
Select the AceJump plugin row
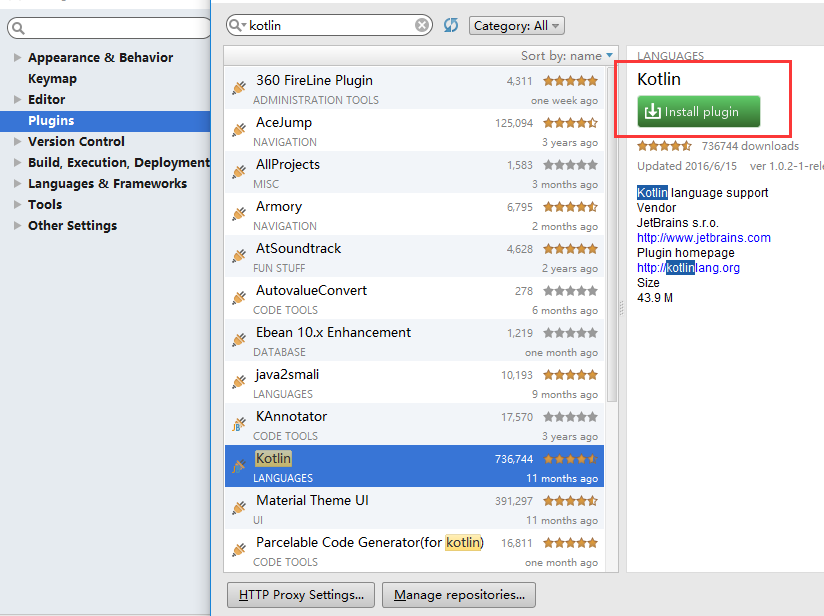point(414,130)
